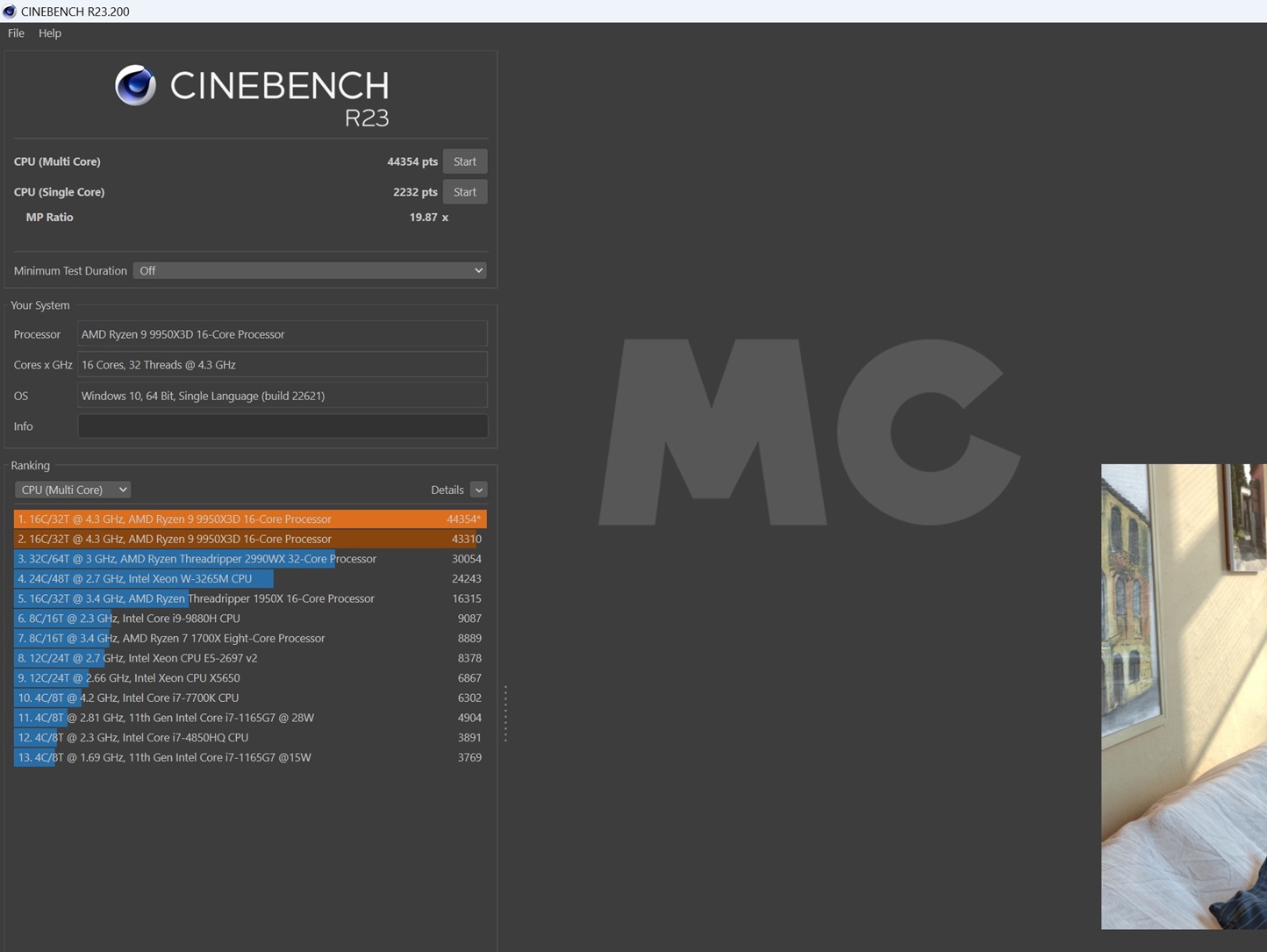
Task: Click the Info text field
Action: point(282,426)
